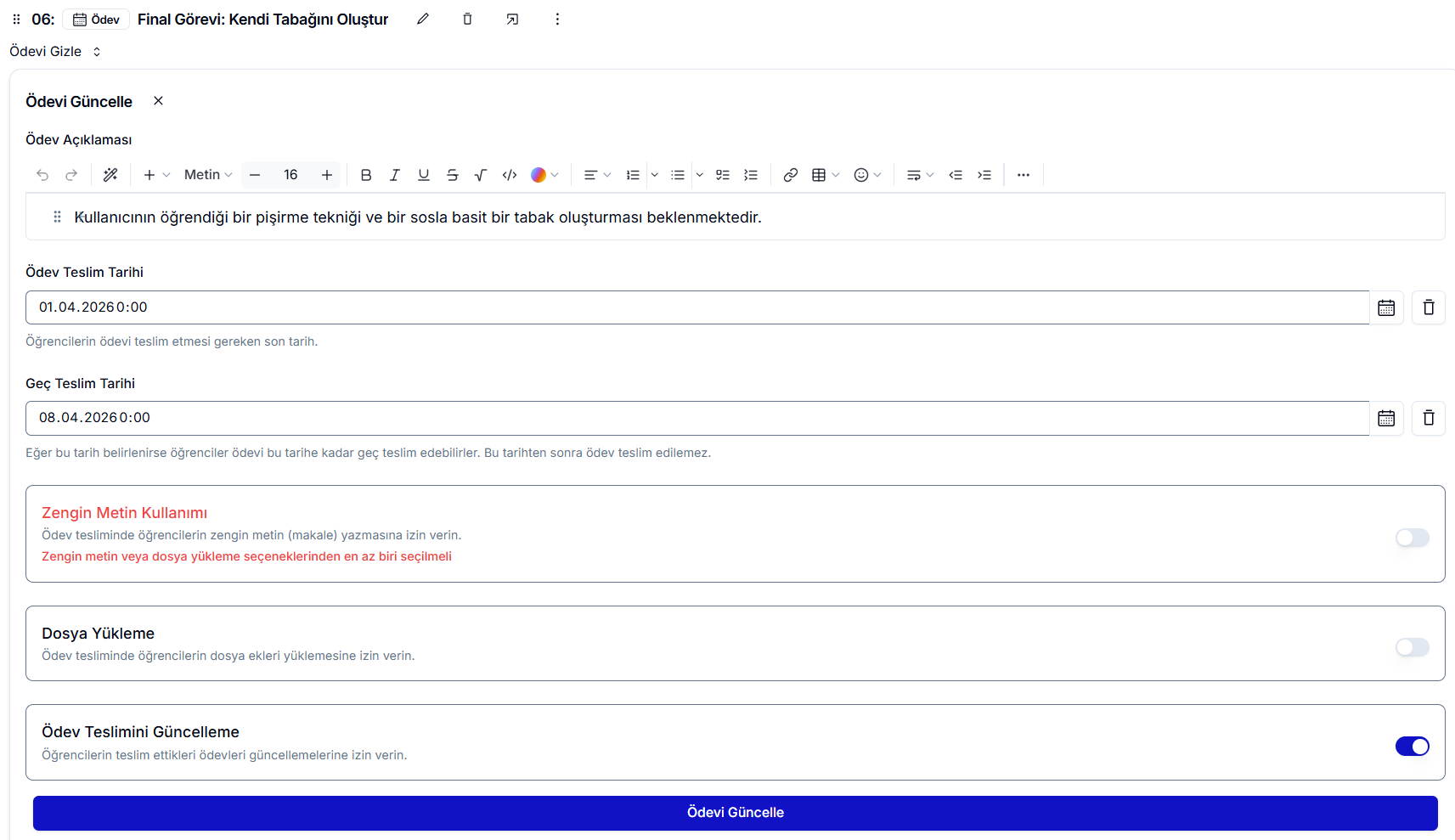Click the strikethrough icon
The height and width of the screenshot is (840, 1455).
pyautogui.click(x=452, y=175)
